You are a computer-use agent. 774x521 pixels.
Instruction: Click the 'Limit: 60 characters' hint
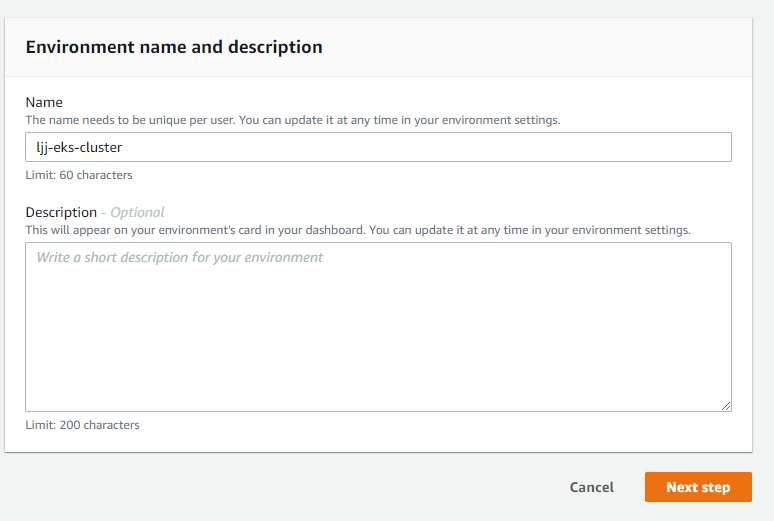tap(79, 175)
